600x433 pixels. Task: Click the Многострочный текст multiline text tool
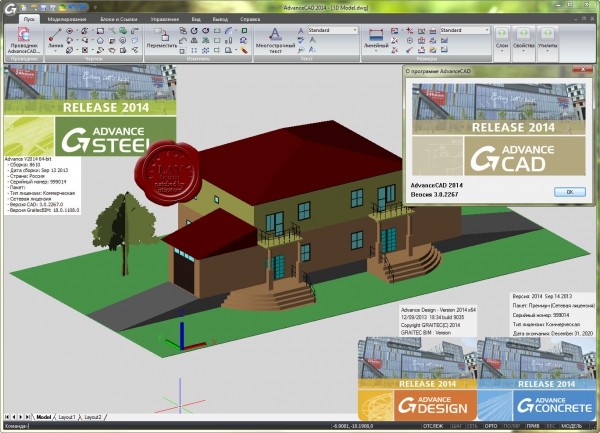coord(275,40)
